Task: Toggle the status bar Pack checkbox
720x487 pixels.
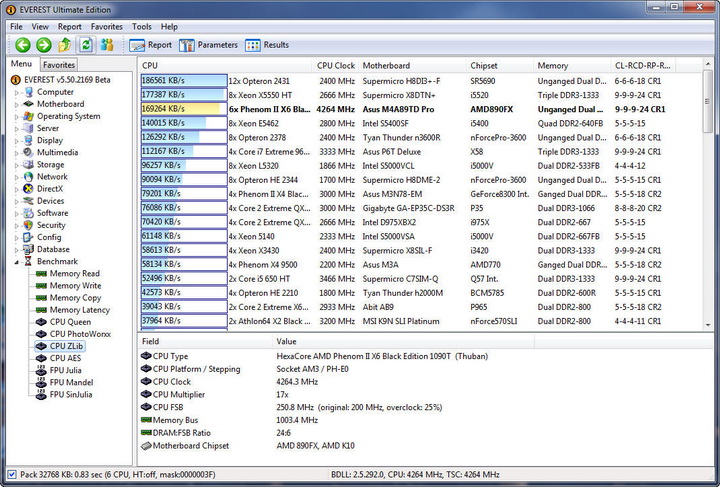Action: (12, 475)
